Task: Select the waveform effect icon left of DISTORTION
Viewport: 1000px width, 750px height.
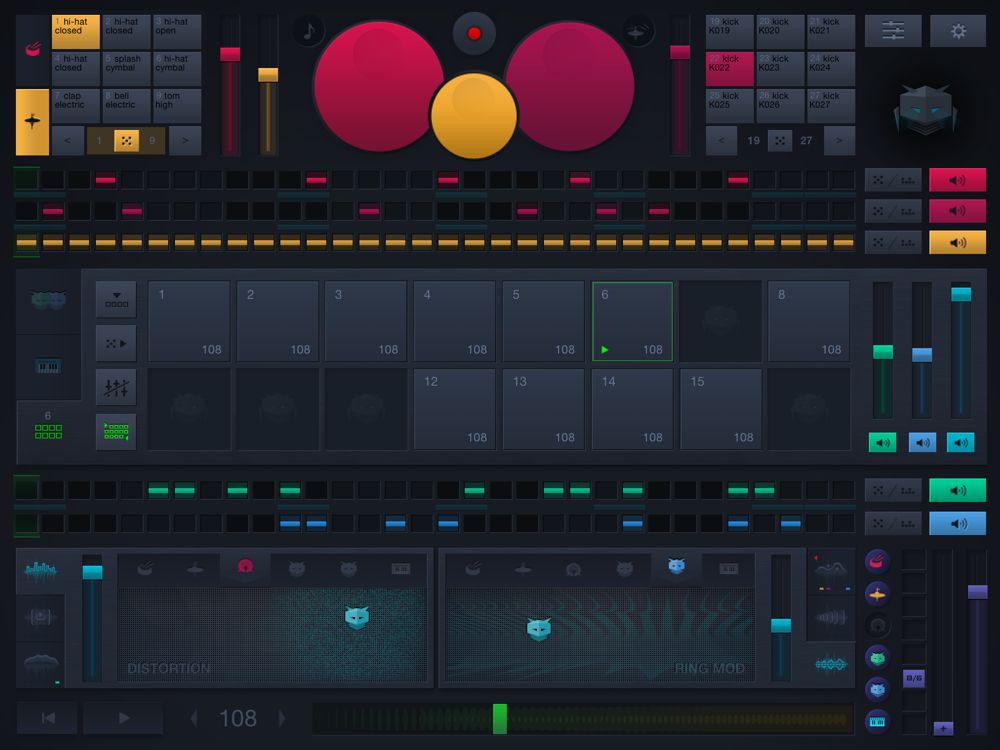Action: [x=40, y=571]
